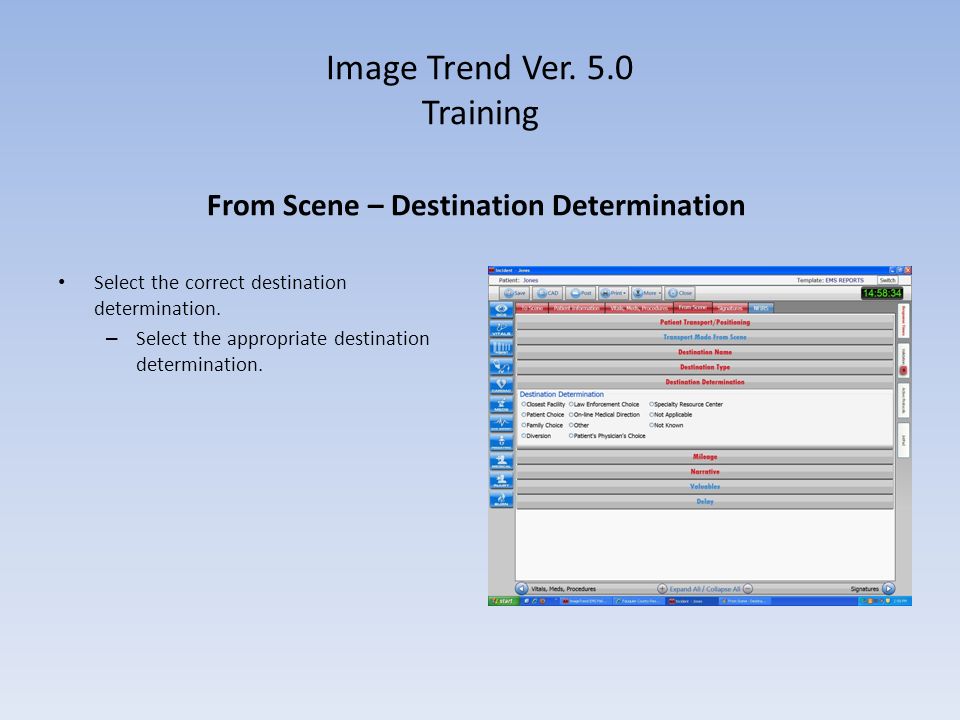Open the INJURY sidebar icon
The image size is (960, 720).
pos(501,481)
